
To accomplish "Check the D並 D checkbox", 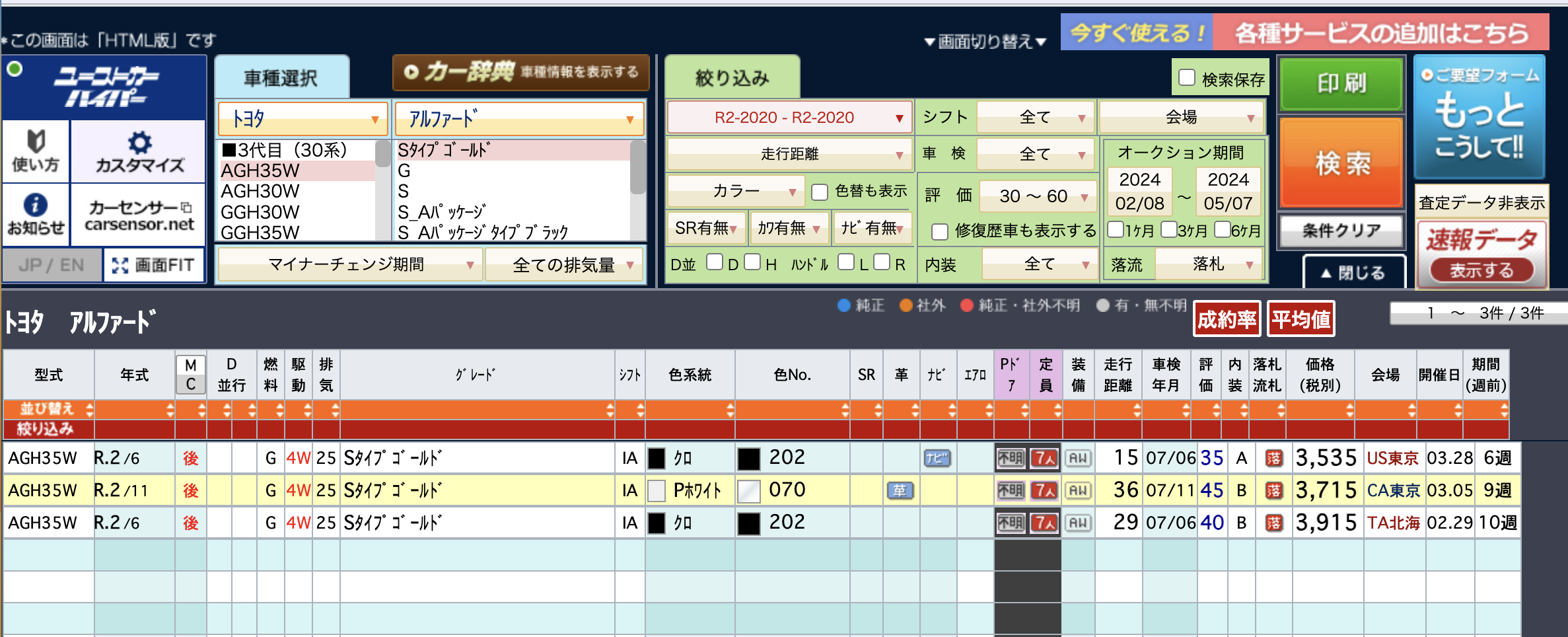I will coord(715,262).
